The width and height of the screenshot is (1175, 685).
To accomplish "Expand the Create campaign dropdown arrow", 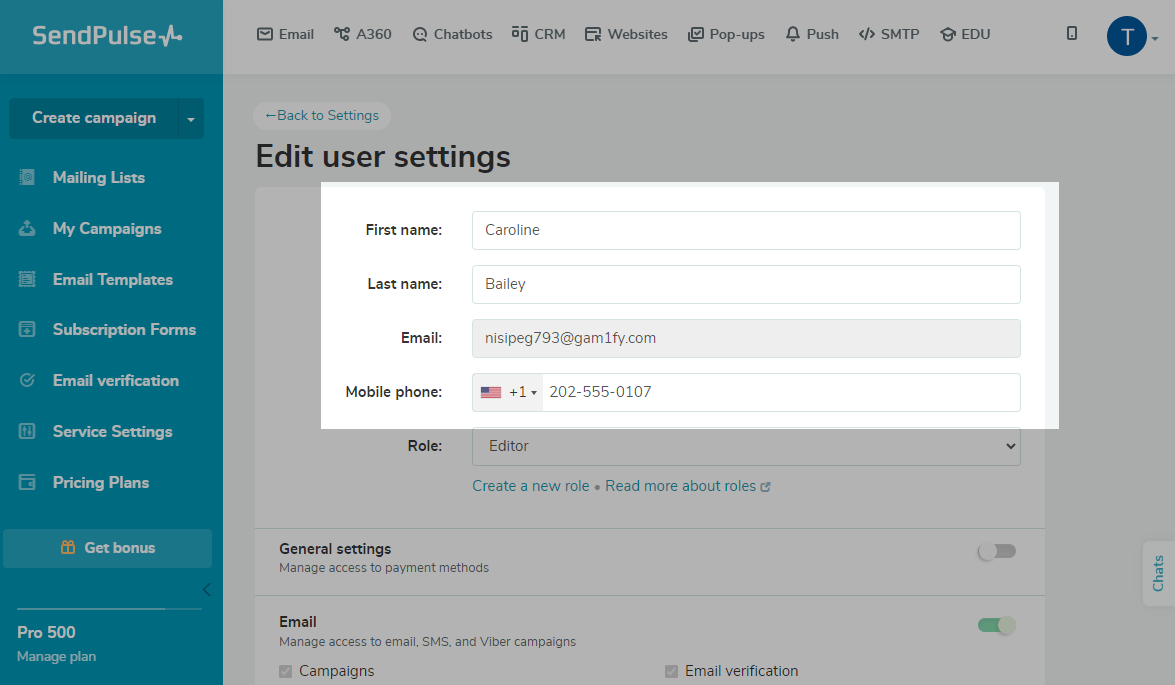I will tap(191, 119).
